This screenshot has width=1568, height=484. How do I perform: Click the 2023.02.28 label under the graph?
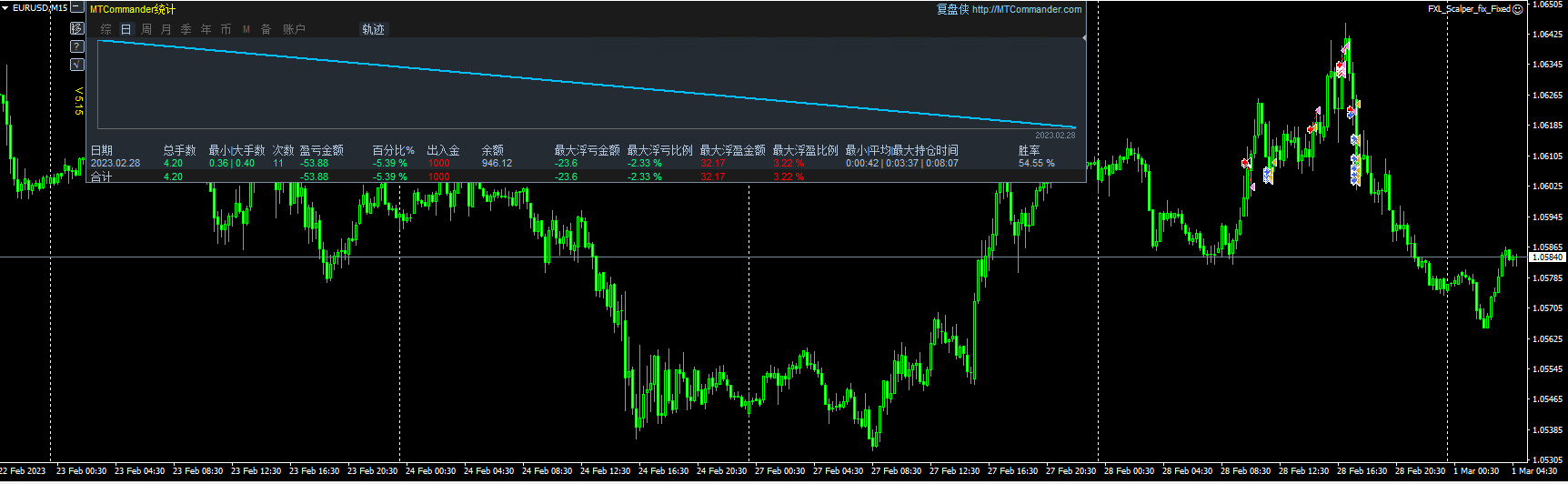click(1055, 136)
